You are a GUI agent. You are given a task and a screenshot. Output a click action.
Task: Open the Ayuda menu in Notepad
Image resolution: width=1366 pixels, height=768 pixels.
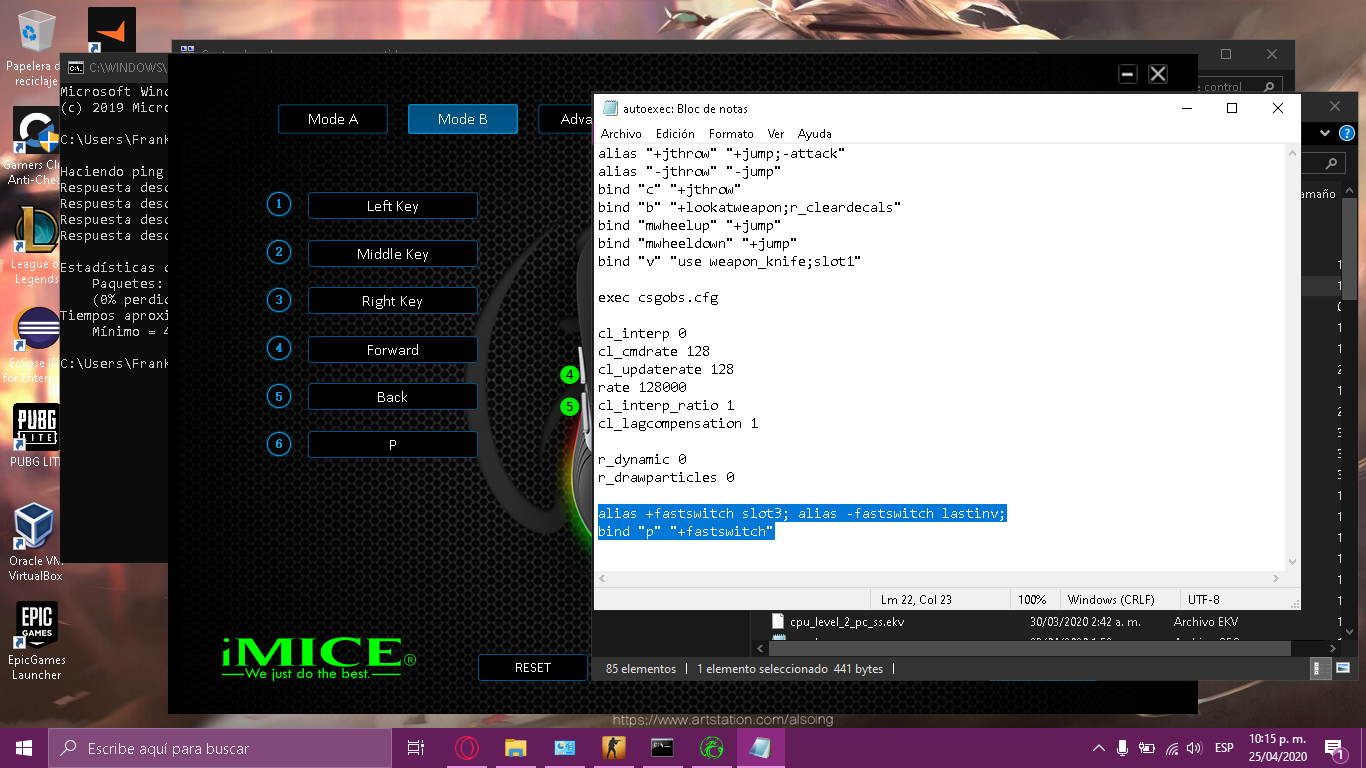click(814, 134)
